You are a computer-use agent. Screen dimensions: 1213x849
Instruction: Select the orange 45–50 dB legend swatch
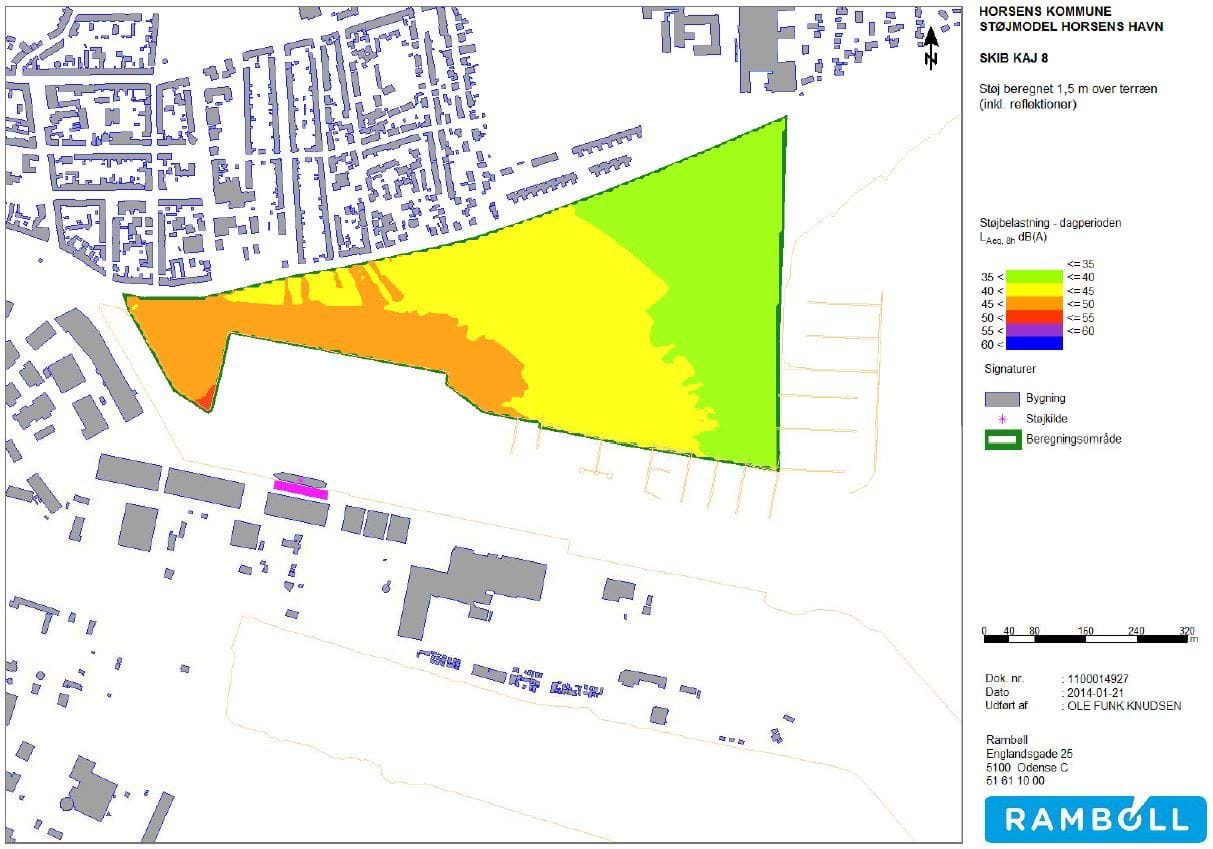[x=1034, y=304]
